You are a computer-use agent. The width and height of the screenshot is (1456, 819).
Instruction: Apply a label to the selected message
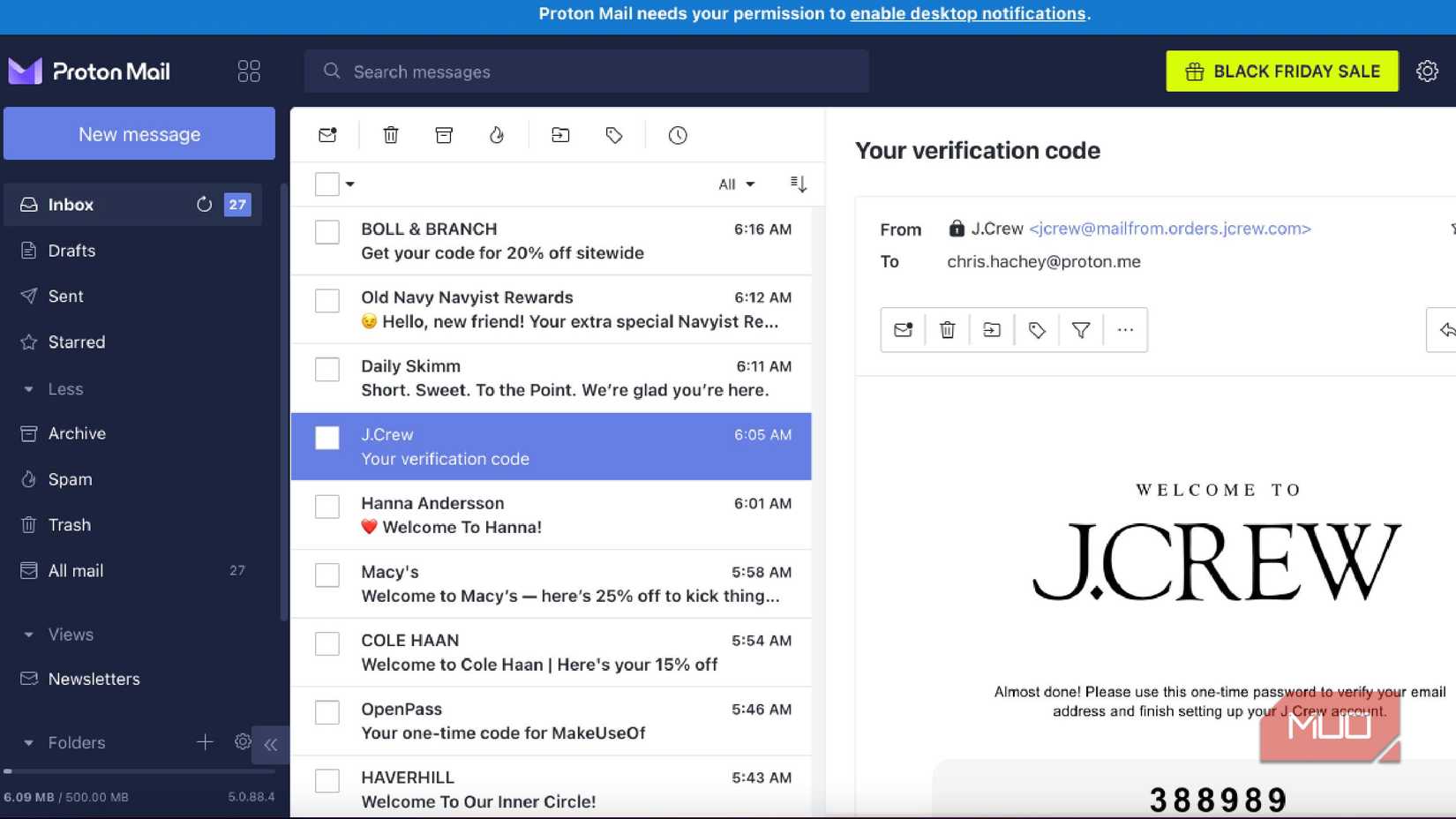tap(614, 135)
